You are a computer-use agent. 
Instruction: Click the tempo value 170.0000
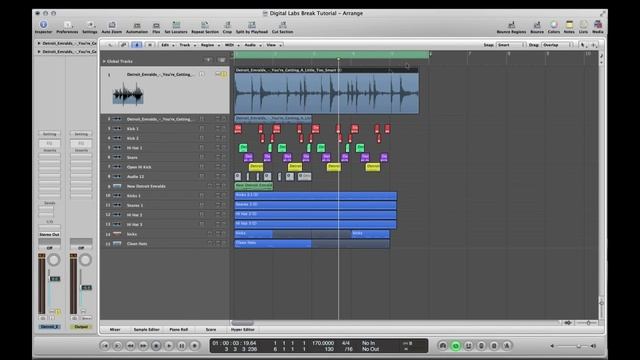[x=323, y=343]
